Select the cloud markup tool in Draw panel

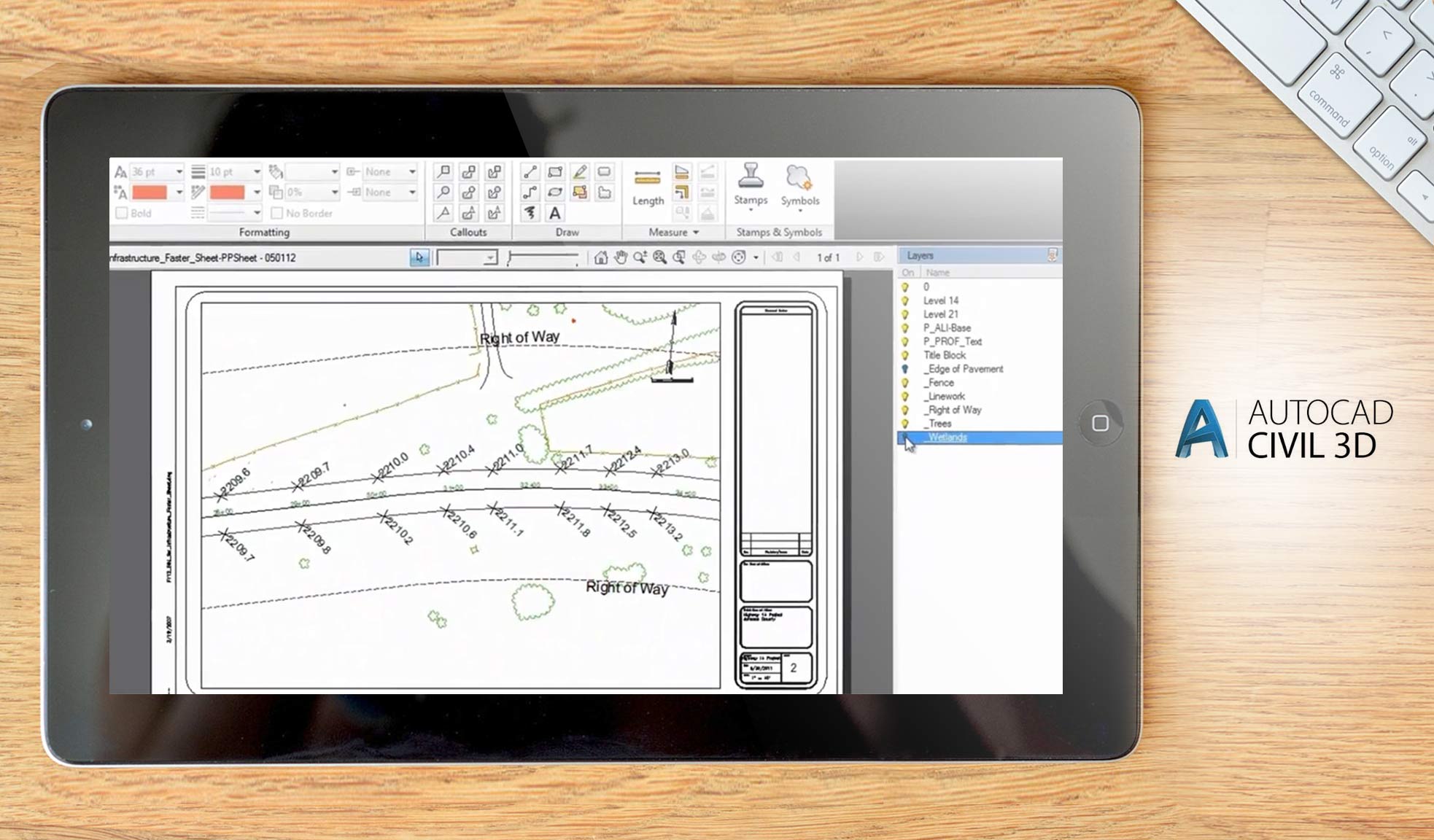(x=605, y=191)
